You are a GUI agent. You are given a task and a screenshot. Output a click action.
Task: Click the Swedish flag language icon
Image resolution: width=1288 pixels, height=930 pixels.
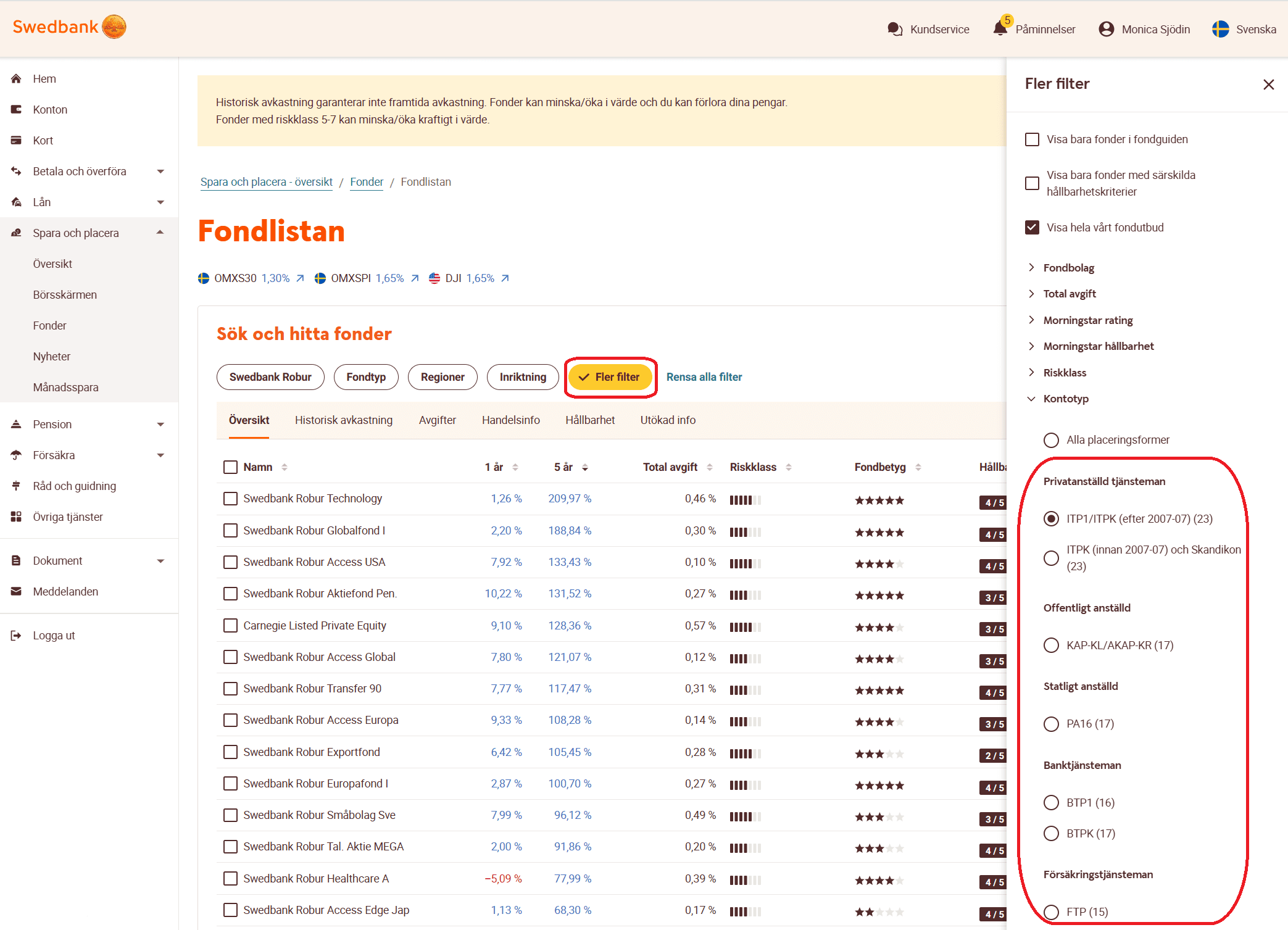(1220, 29)
